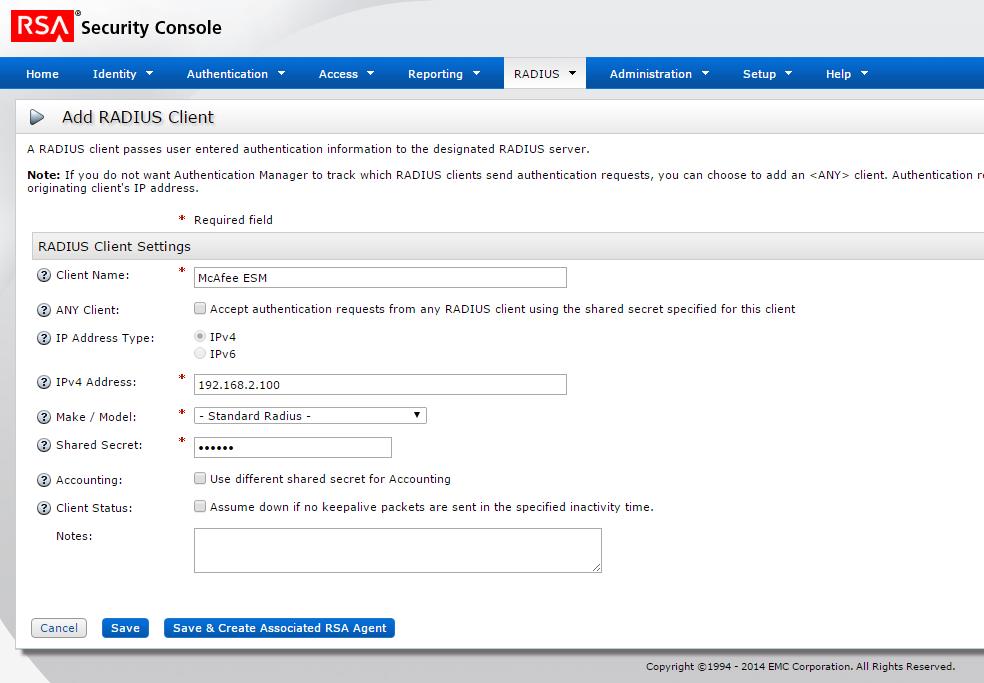Click the Cancel button
The image size is (984, 683).
[x=58, y=628]
